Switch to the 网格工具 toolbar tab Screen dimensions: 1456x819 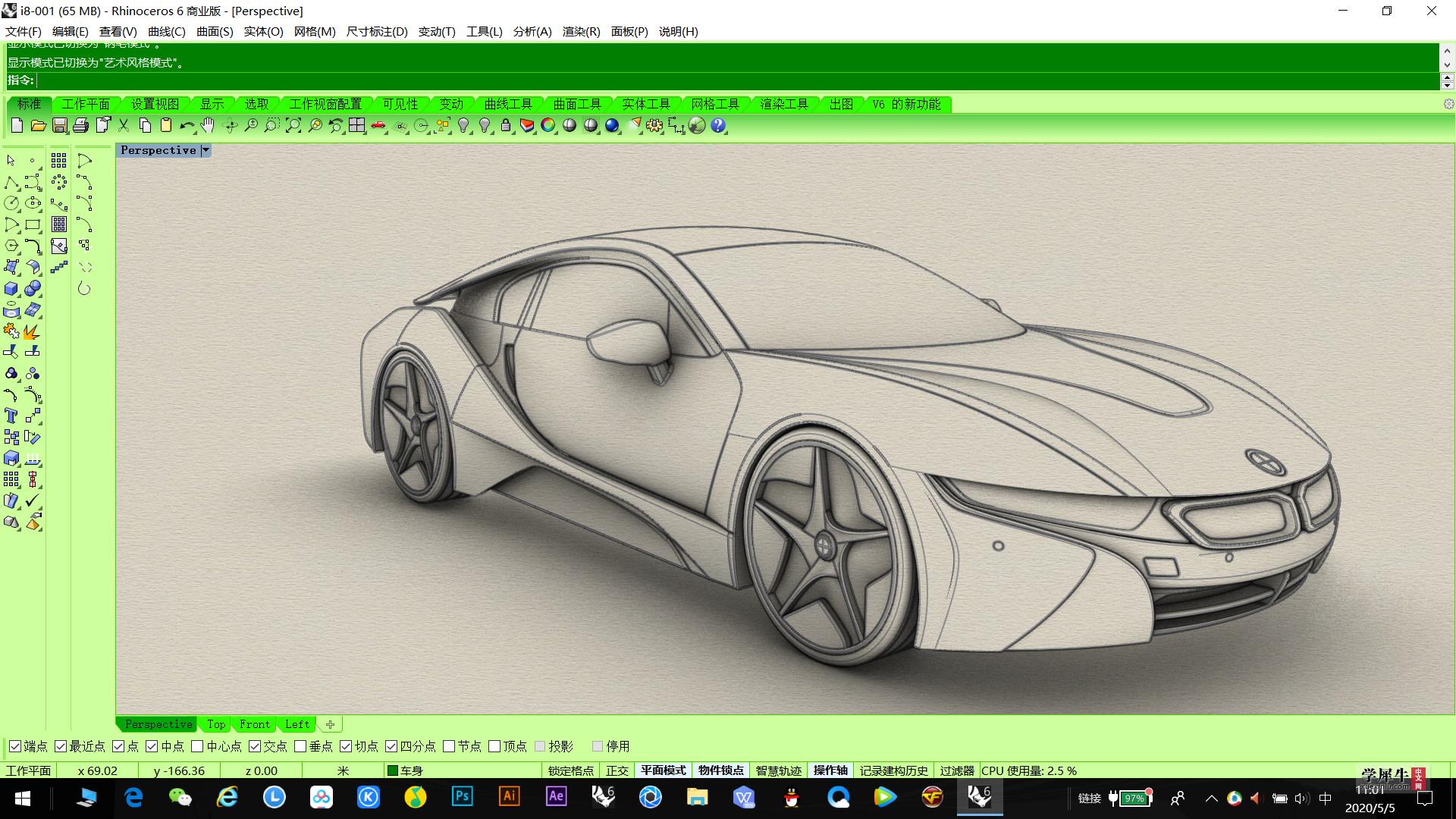[715, 104]
